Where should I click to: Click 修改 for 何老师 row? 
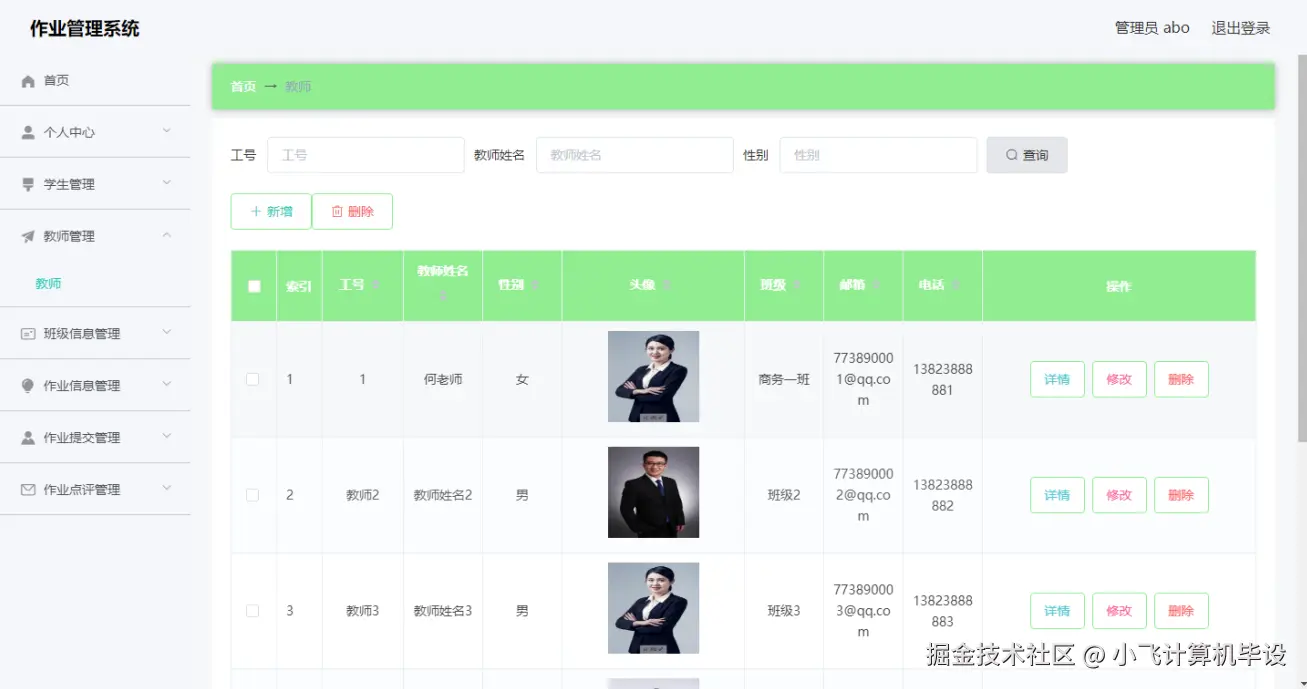tap(1119, 379)
